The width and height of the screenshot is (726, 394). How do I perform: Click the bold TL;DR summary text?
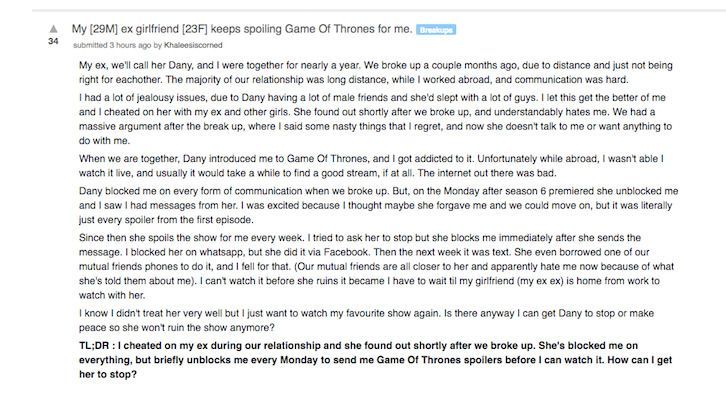tap(376, 360)
